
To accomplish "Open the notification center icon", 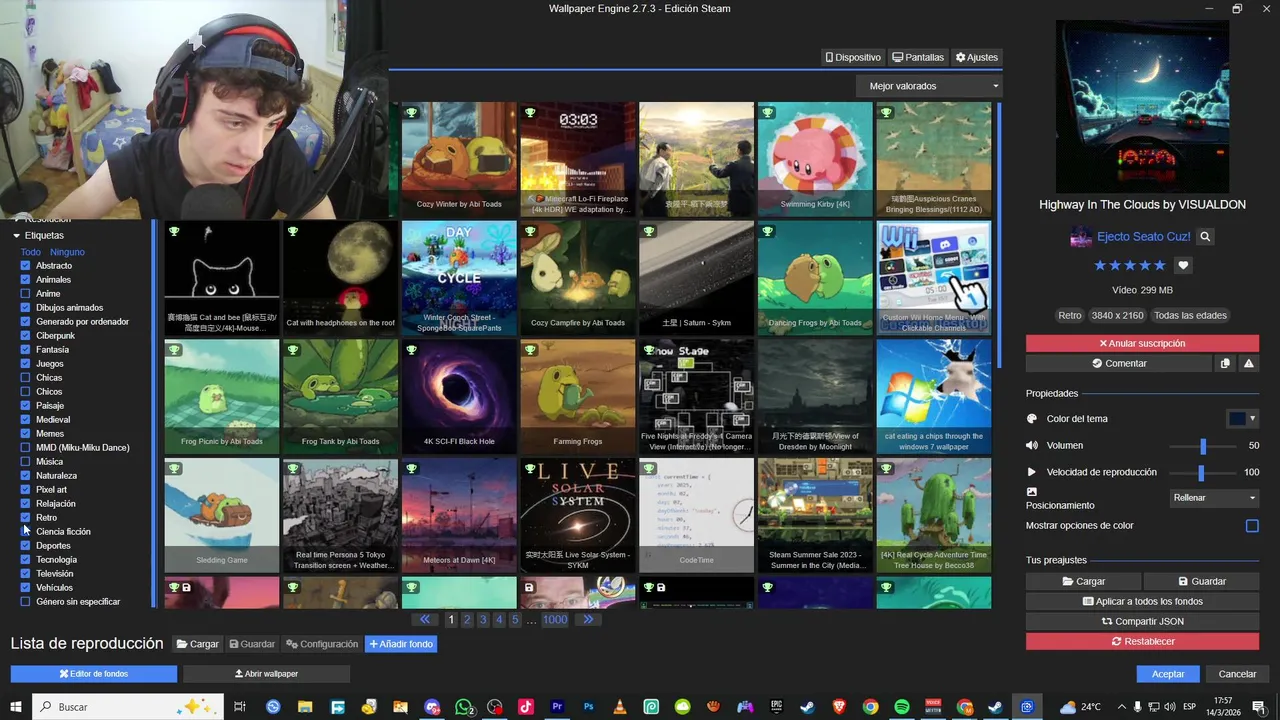I will (1259, 707).
